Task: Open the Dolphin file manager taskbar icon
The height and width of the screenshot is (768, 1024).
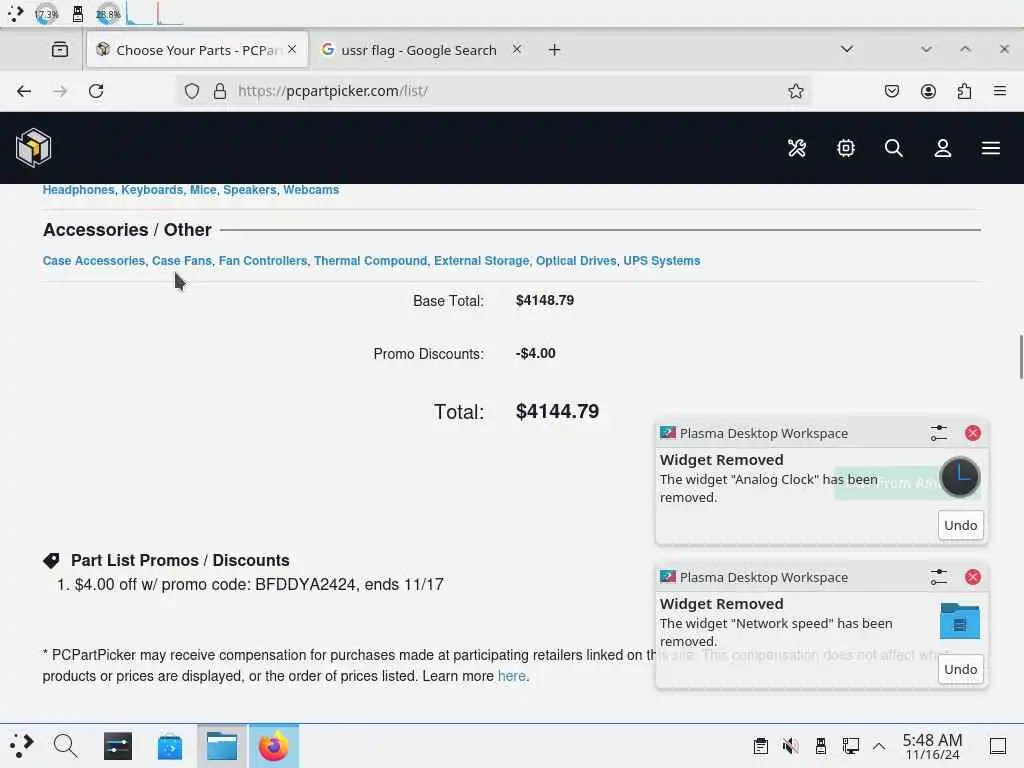Action: (221, 746)
